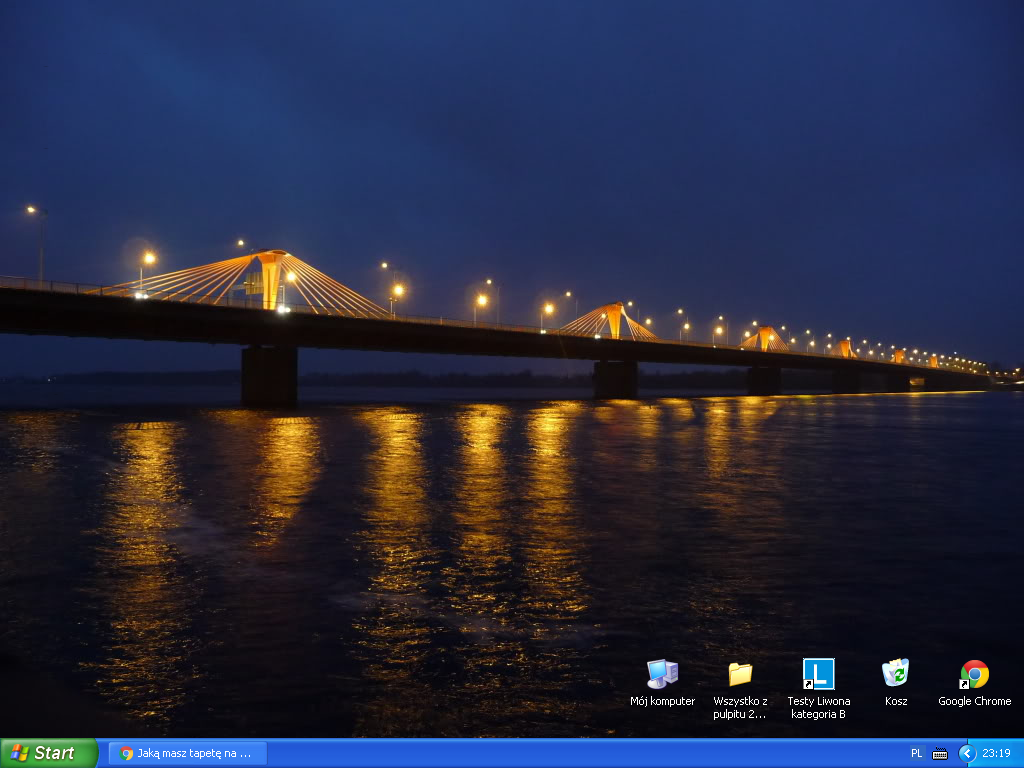Select the Wszystko z pulpitu folder icon
The height and width of the screenshot is (768, 1024).
[x=740, y=674]
